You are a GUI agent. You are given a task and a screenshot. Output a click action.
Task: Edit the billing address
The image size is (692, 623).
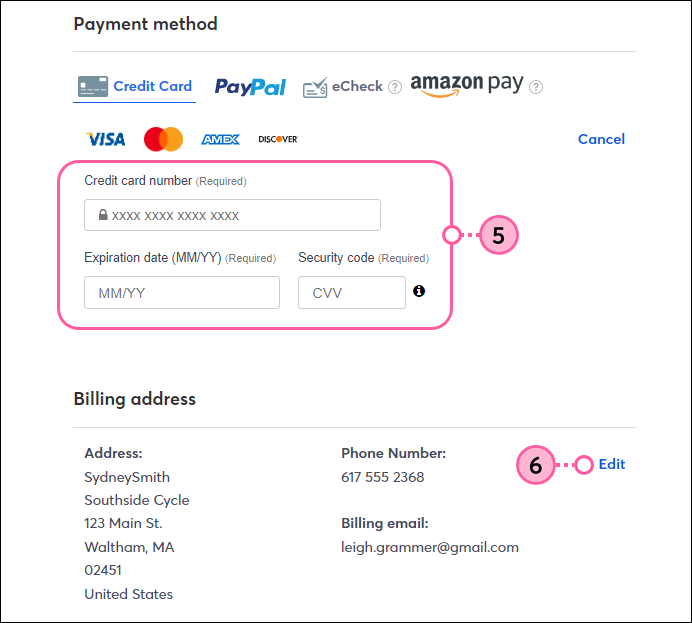[612, 464]
